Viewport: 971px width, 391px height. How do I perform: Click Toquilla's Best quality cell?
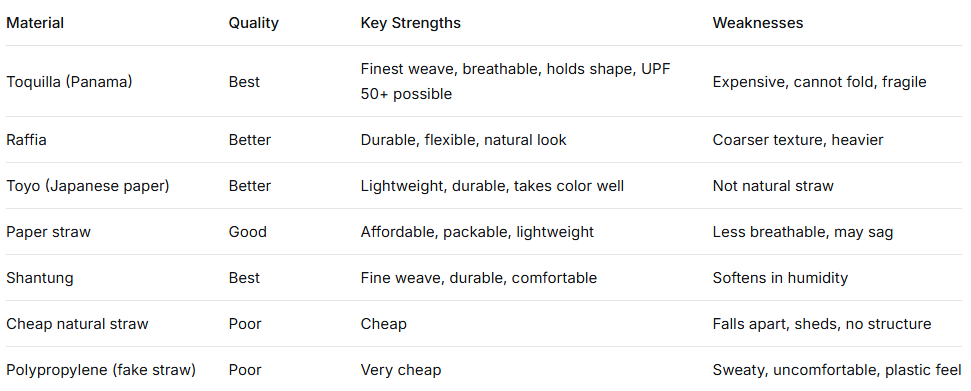(x=244, y=82)
